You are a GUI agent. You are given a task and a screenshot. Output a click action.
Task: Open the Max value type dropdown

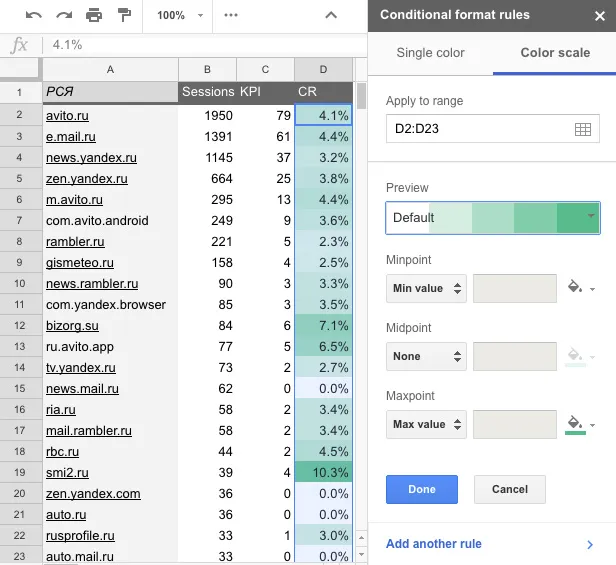tap(426, 424)
